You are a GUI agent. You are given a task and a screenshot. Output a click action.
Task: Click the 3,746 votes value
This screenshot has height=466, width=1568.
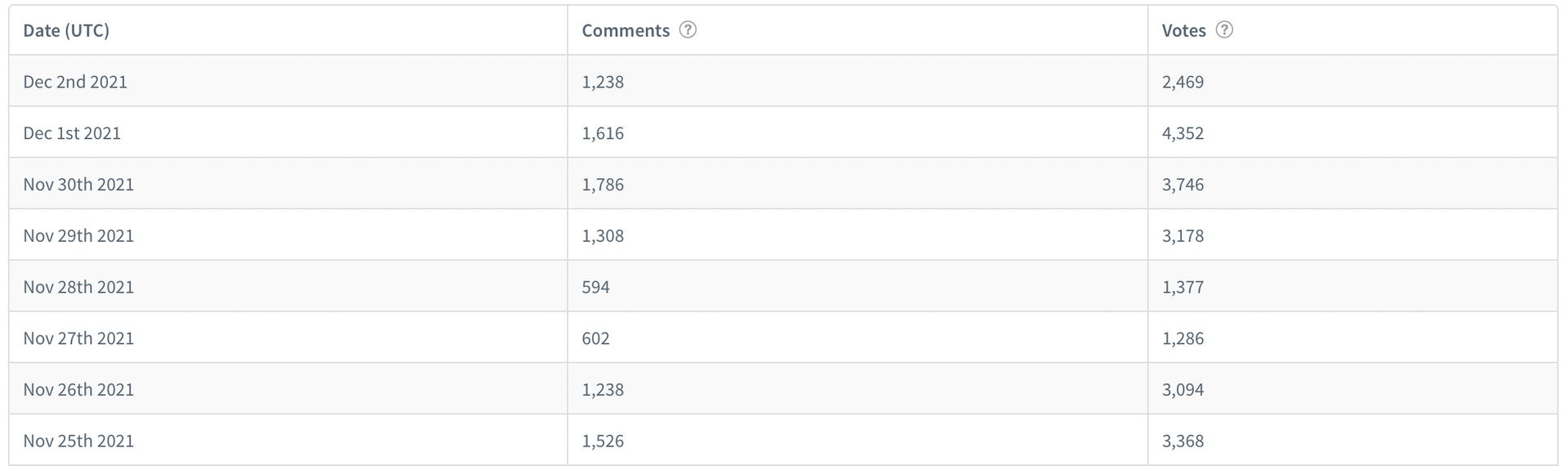pyautogui.click(x=1183, y=185)
